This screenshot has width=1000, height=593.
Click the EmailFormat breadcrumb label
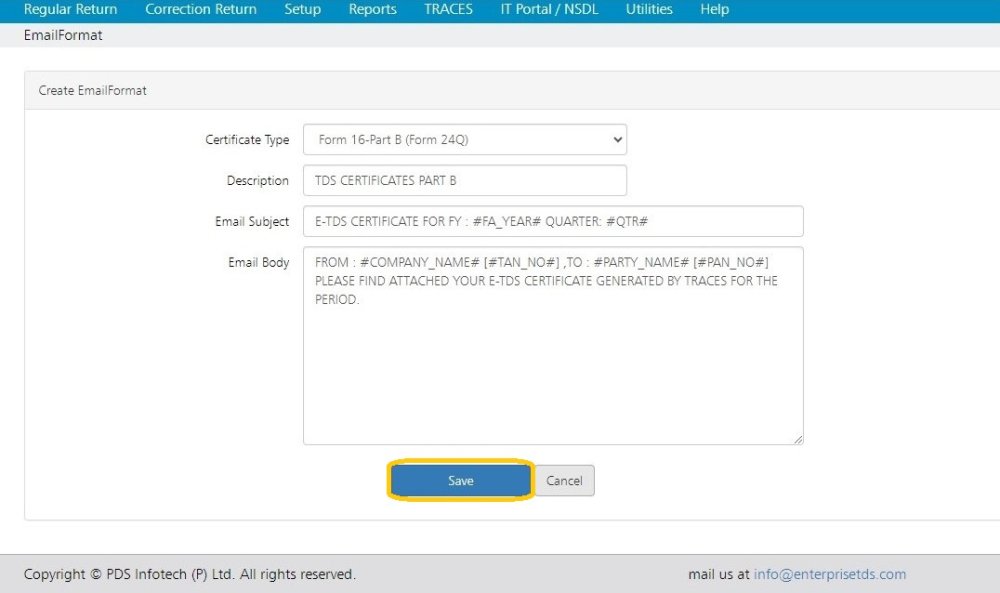62,35
